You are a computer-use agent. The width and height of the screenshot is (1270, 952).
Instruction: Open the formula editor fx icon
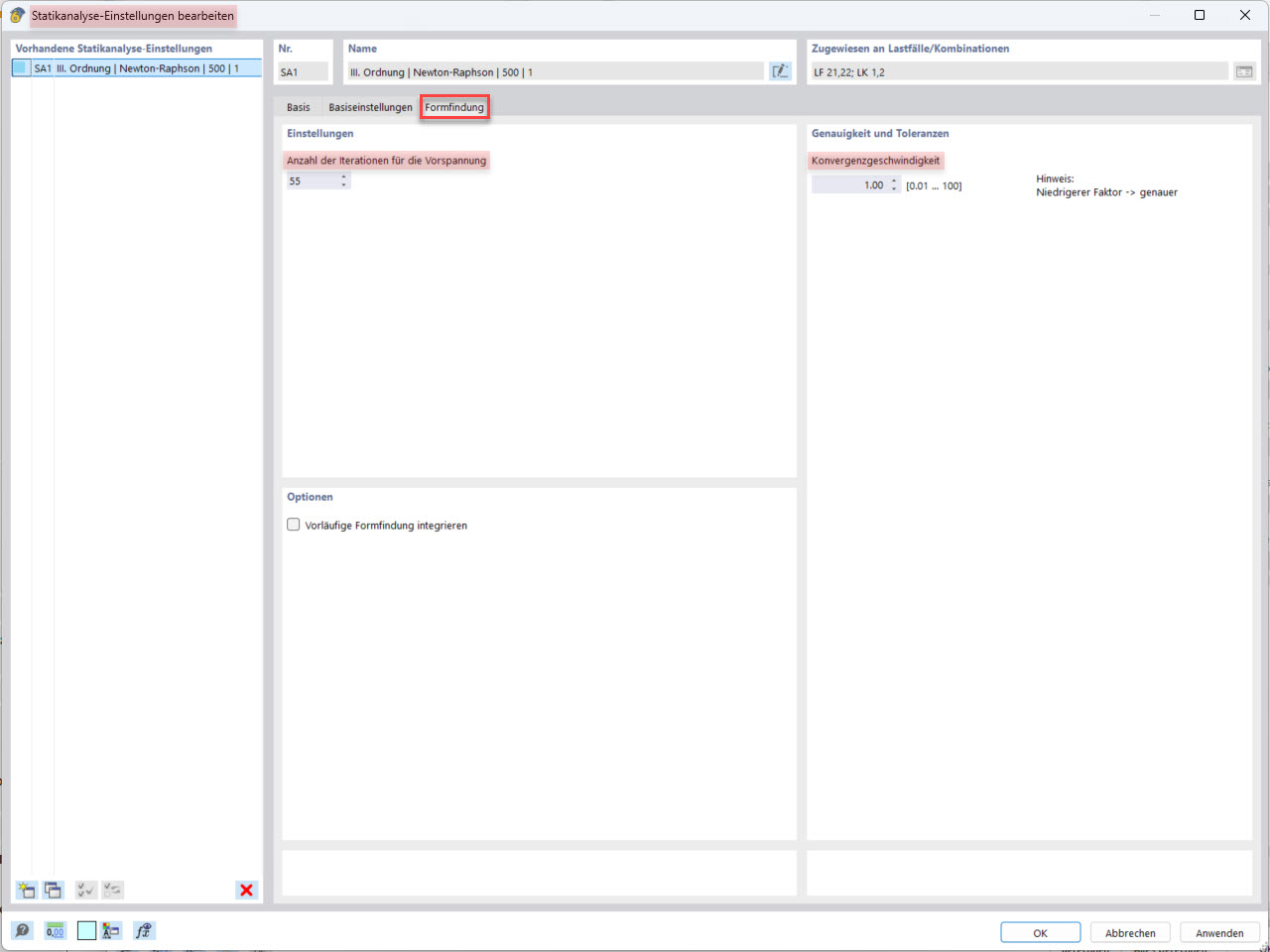point(143,930)
